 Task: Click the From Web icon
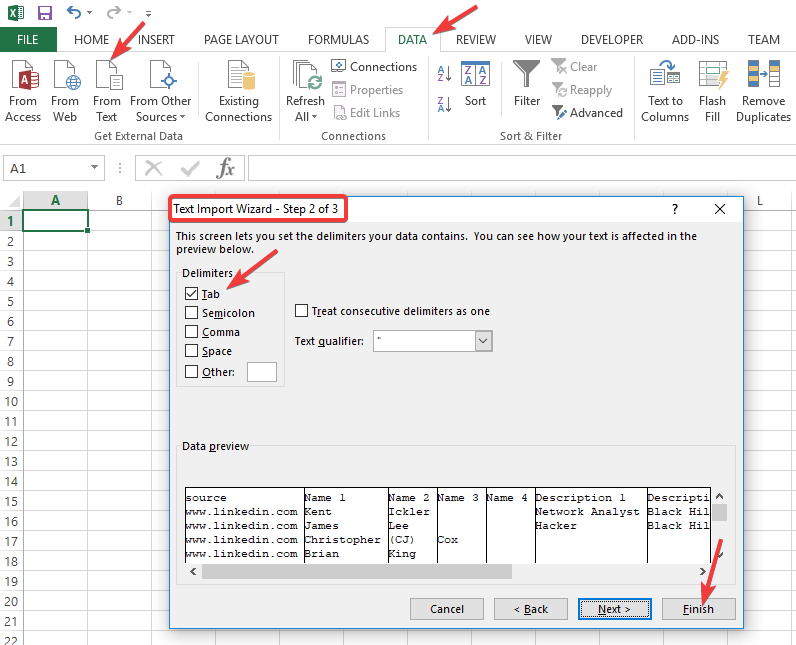point(65,77)
